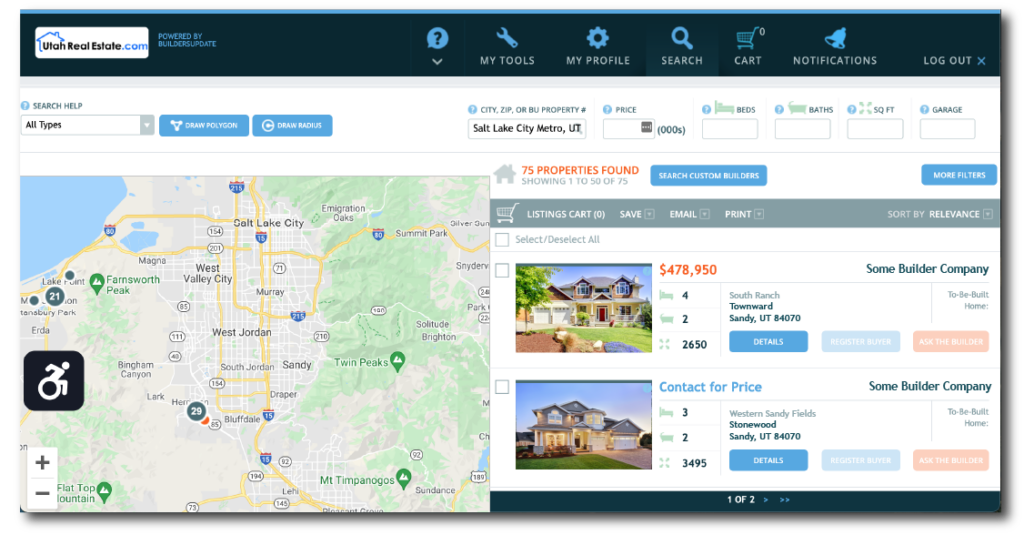Zoom out on the map
The height and width of the screenshot is (535, 1024).
click(42, 493)
